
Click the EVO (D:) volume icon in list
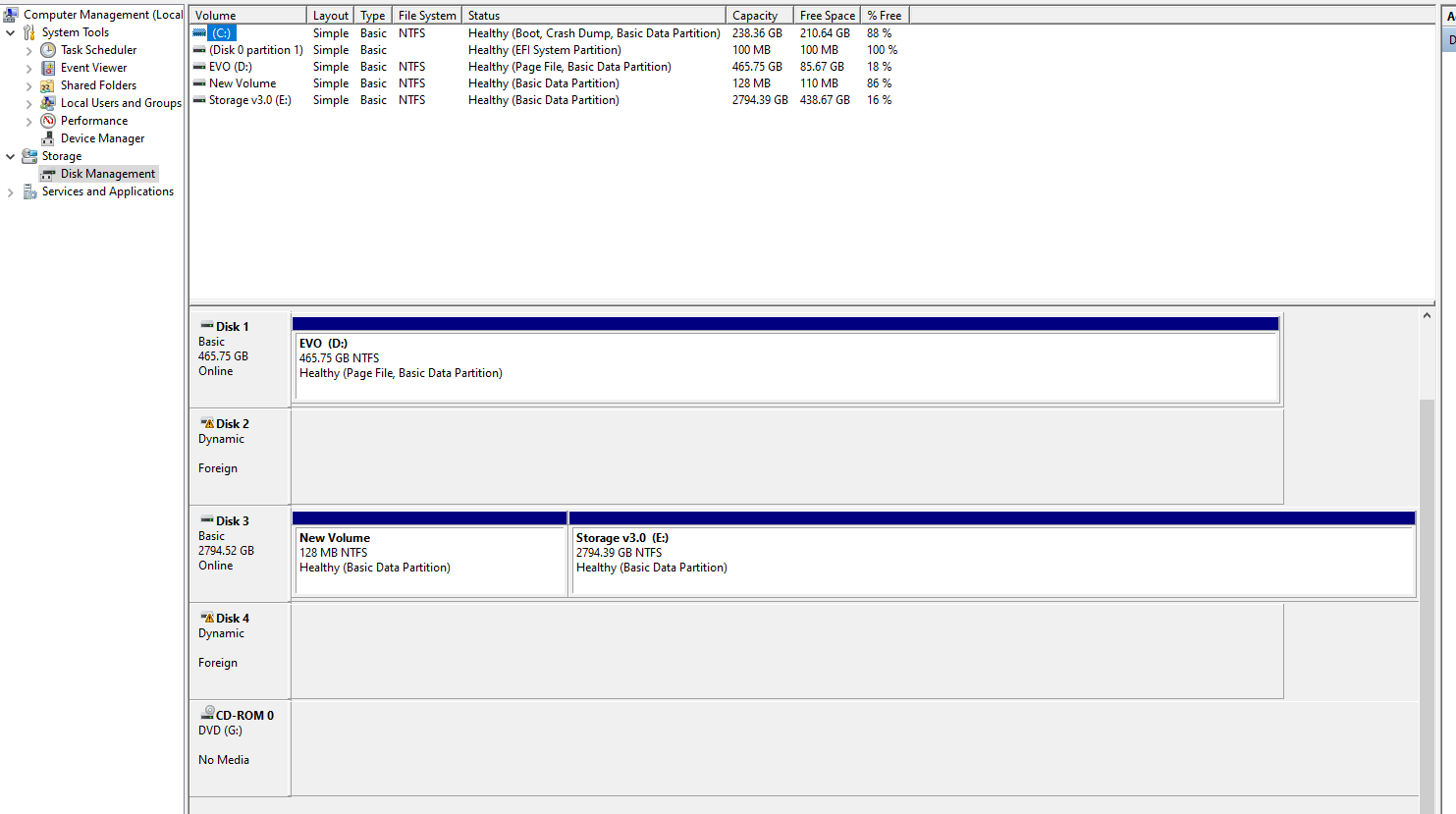tap(199, 67)
